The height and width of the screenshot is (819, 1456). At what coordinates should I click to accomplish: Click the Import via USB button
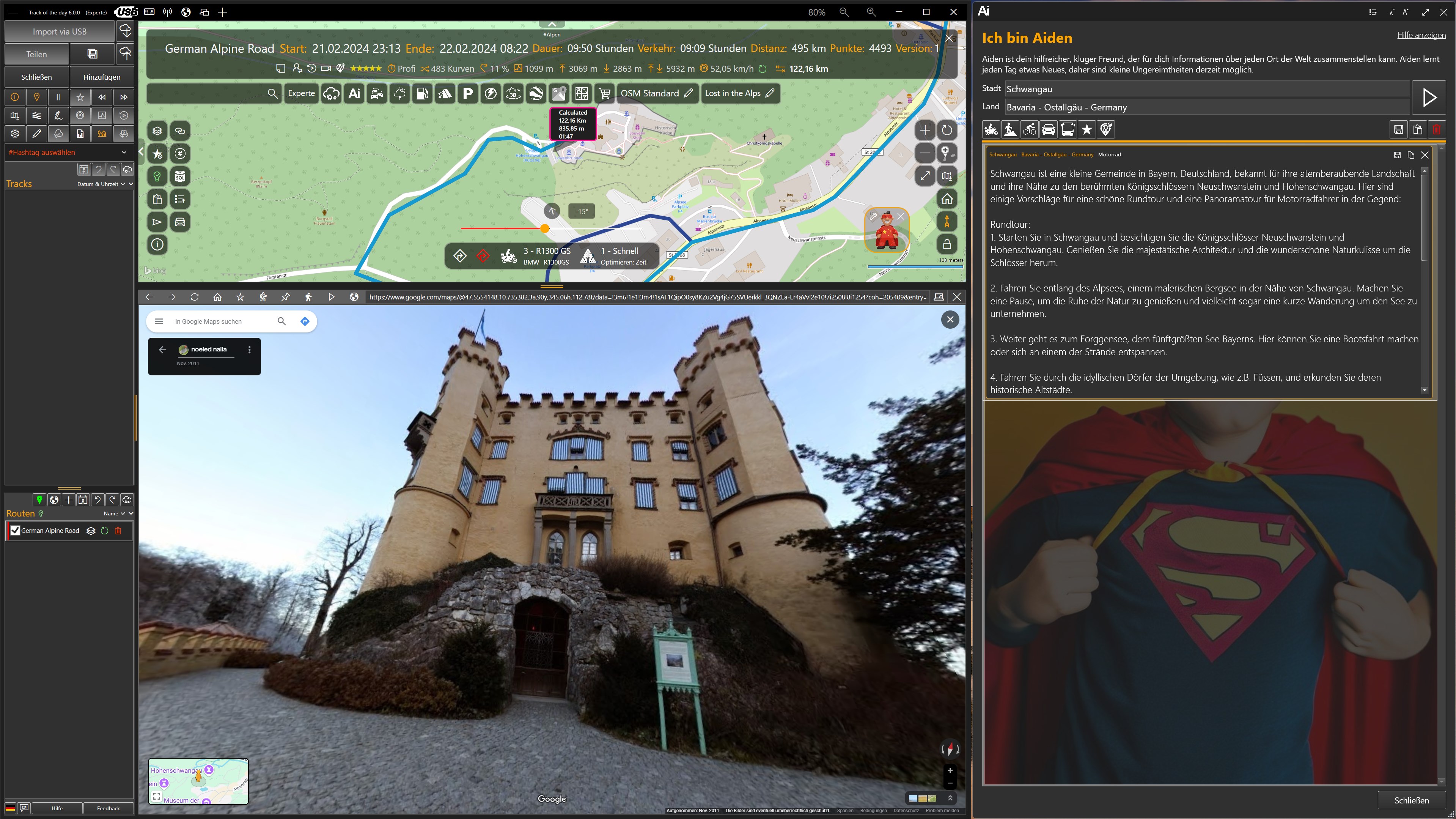click(59, 31)
